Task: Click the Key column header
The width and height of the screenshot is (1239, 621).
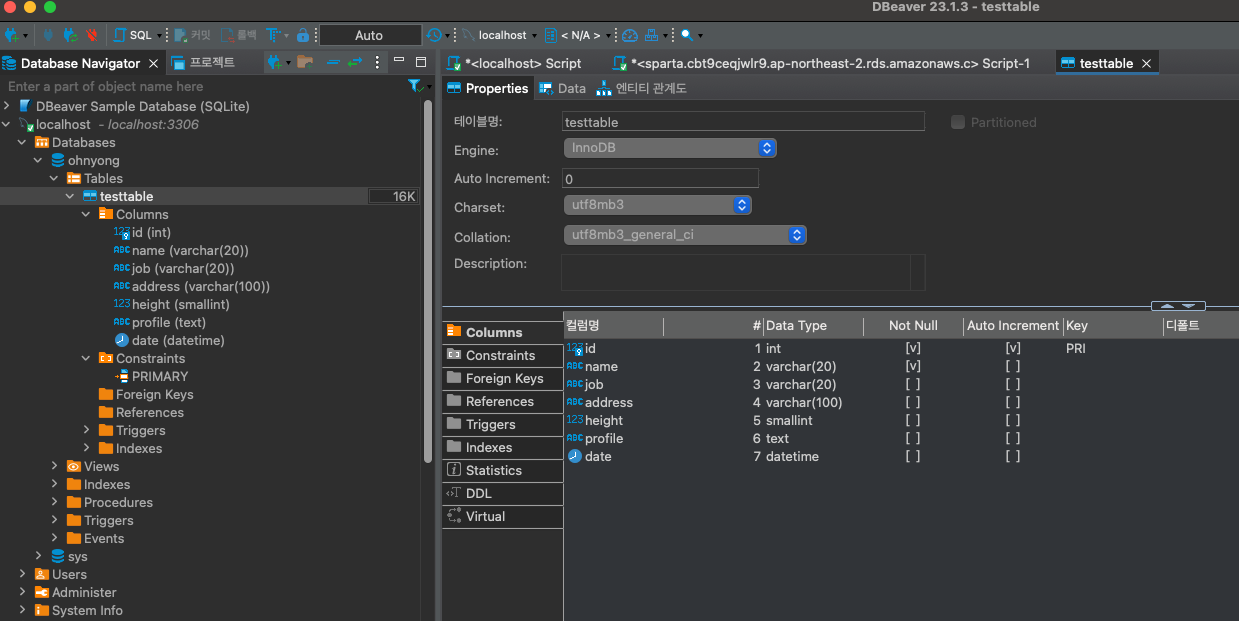Action: tap(1113, 325)
